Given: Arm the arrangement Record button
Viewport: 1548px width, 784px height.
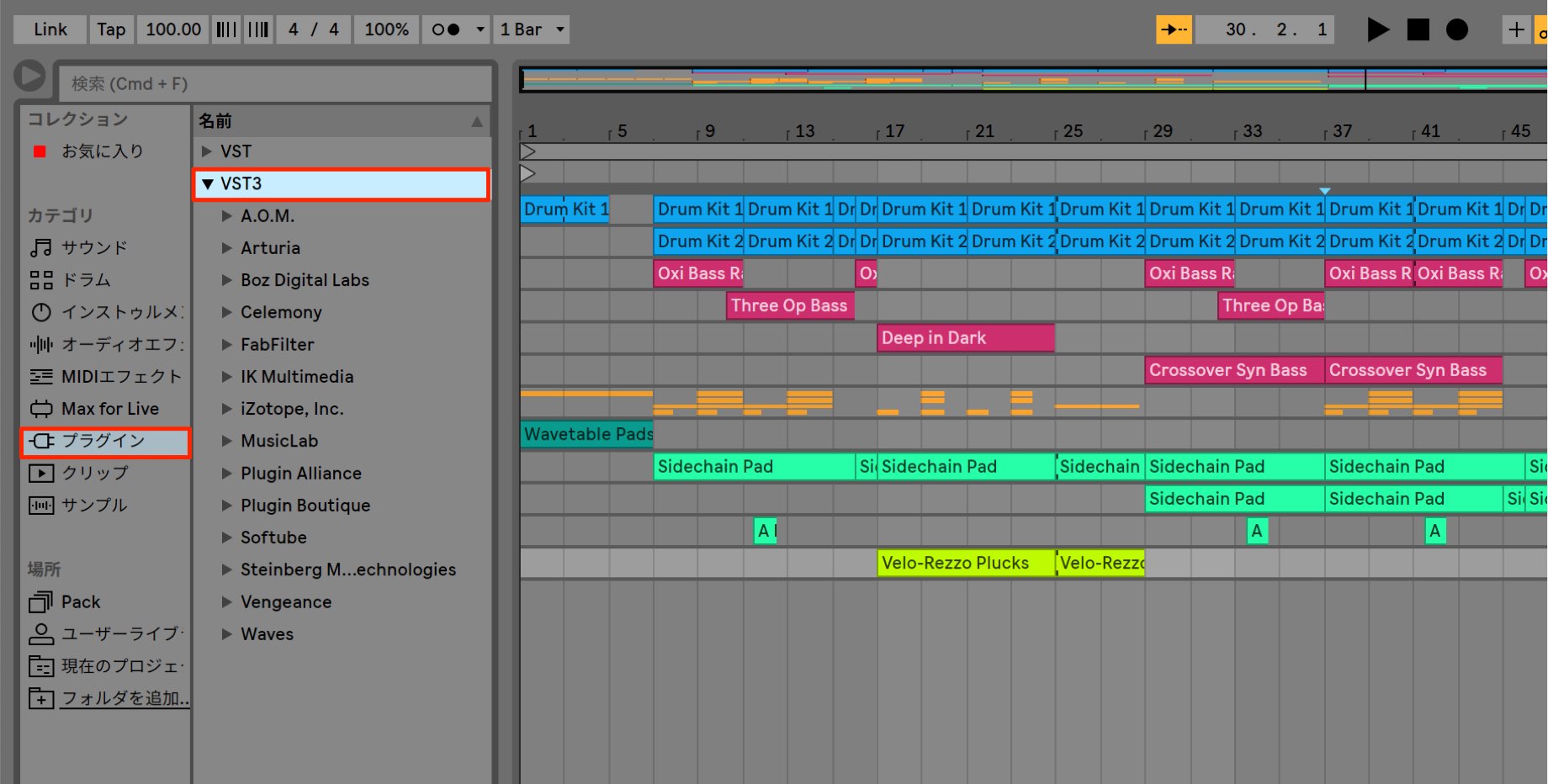Looking at the screenshot, I should point(1457,29).
